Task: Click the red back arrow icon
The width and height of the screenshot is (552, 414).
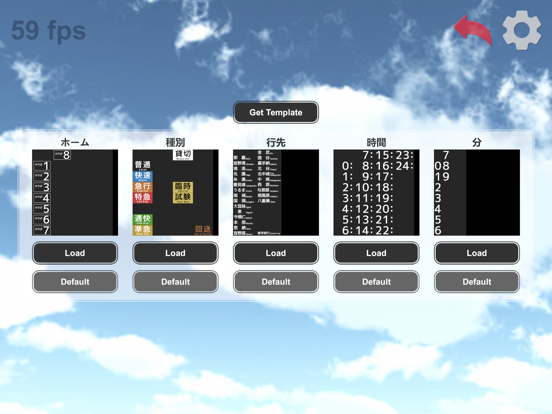Action: 472,30
